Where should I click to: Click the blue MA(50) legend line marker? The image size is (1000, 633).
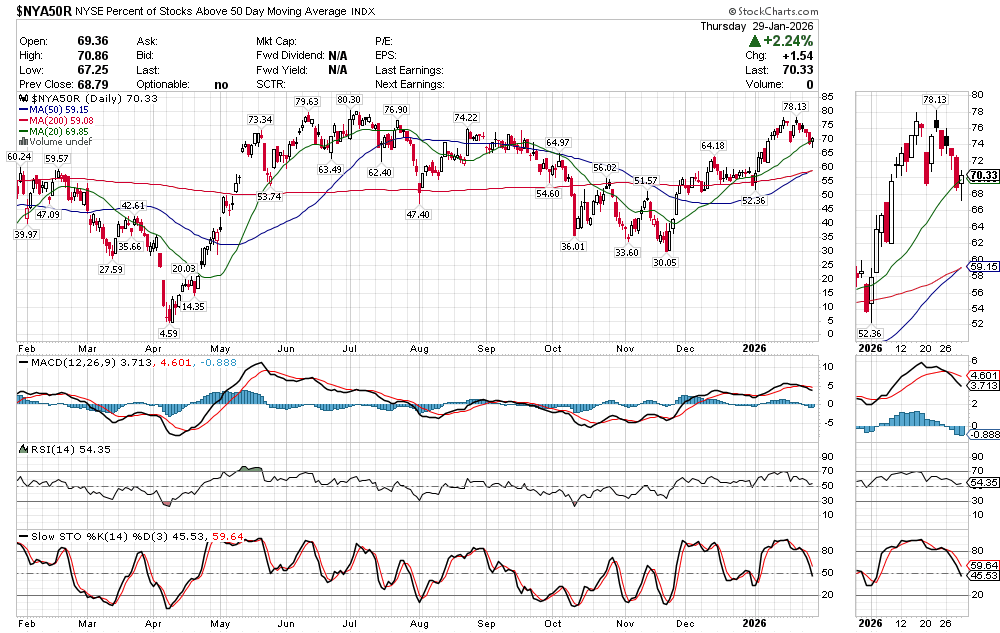point(23,110)
